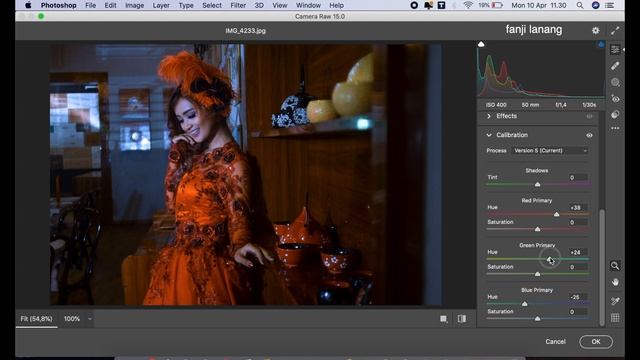Select the Healing brush tool
The image size is (640, 360).
pos(615,66)
